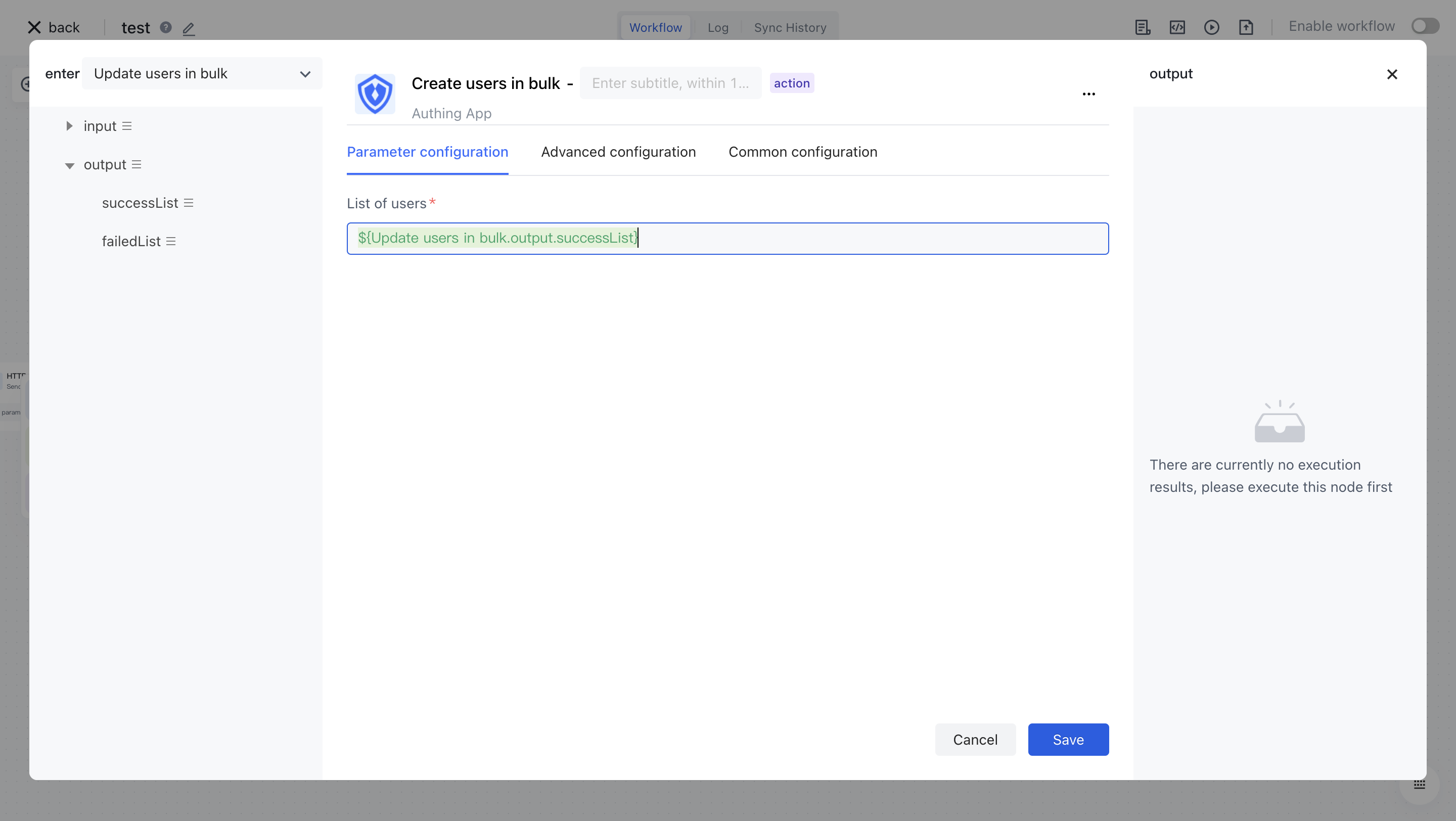This screenshot has width=1456, height=821.
Task: Click the pencil edit icon beside test
Action: pyautogui.click(x=189, y=28)
